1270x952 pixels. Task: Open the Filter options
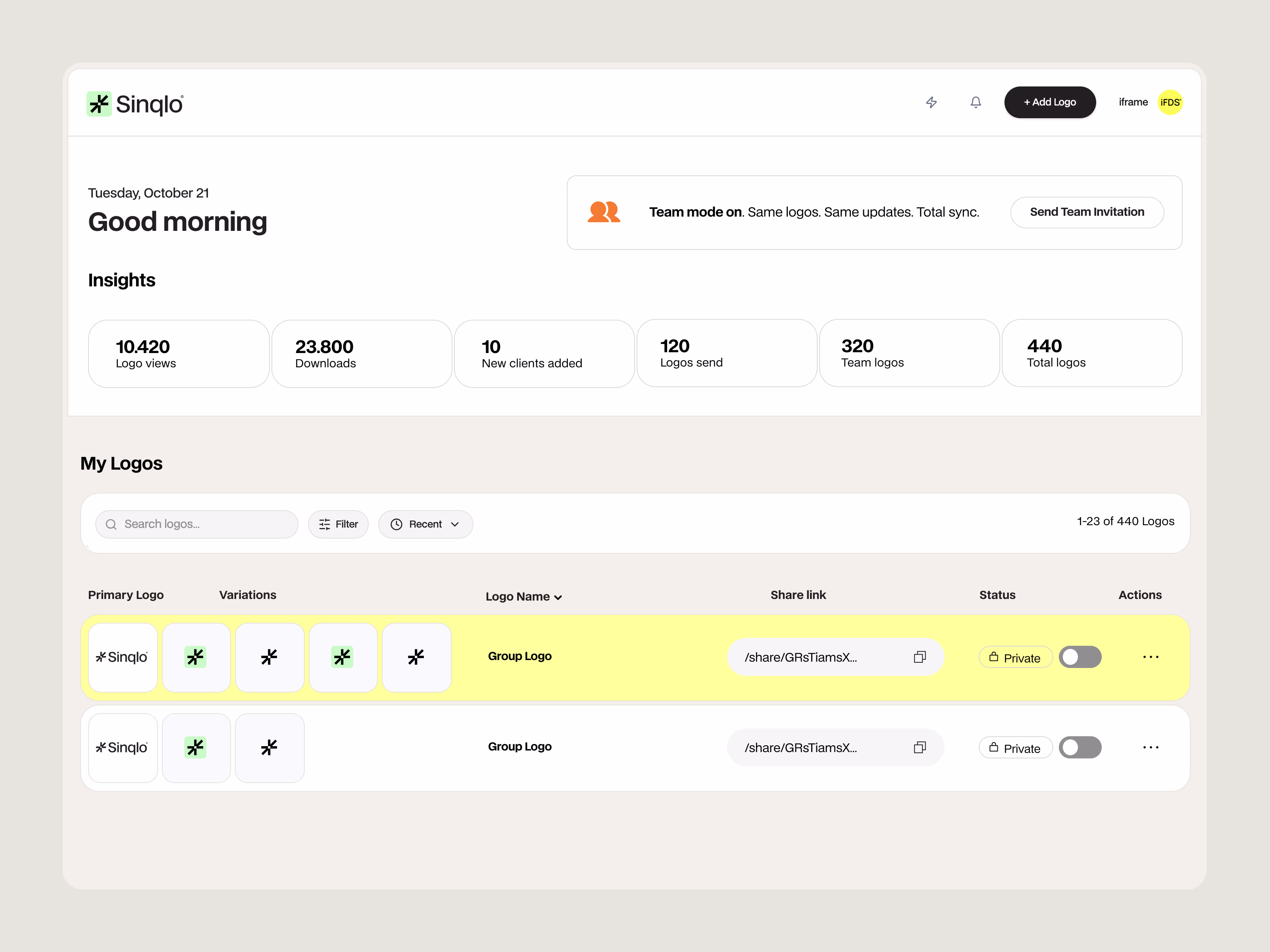(338, 524)
